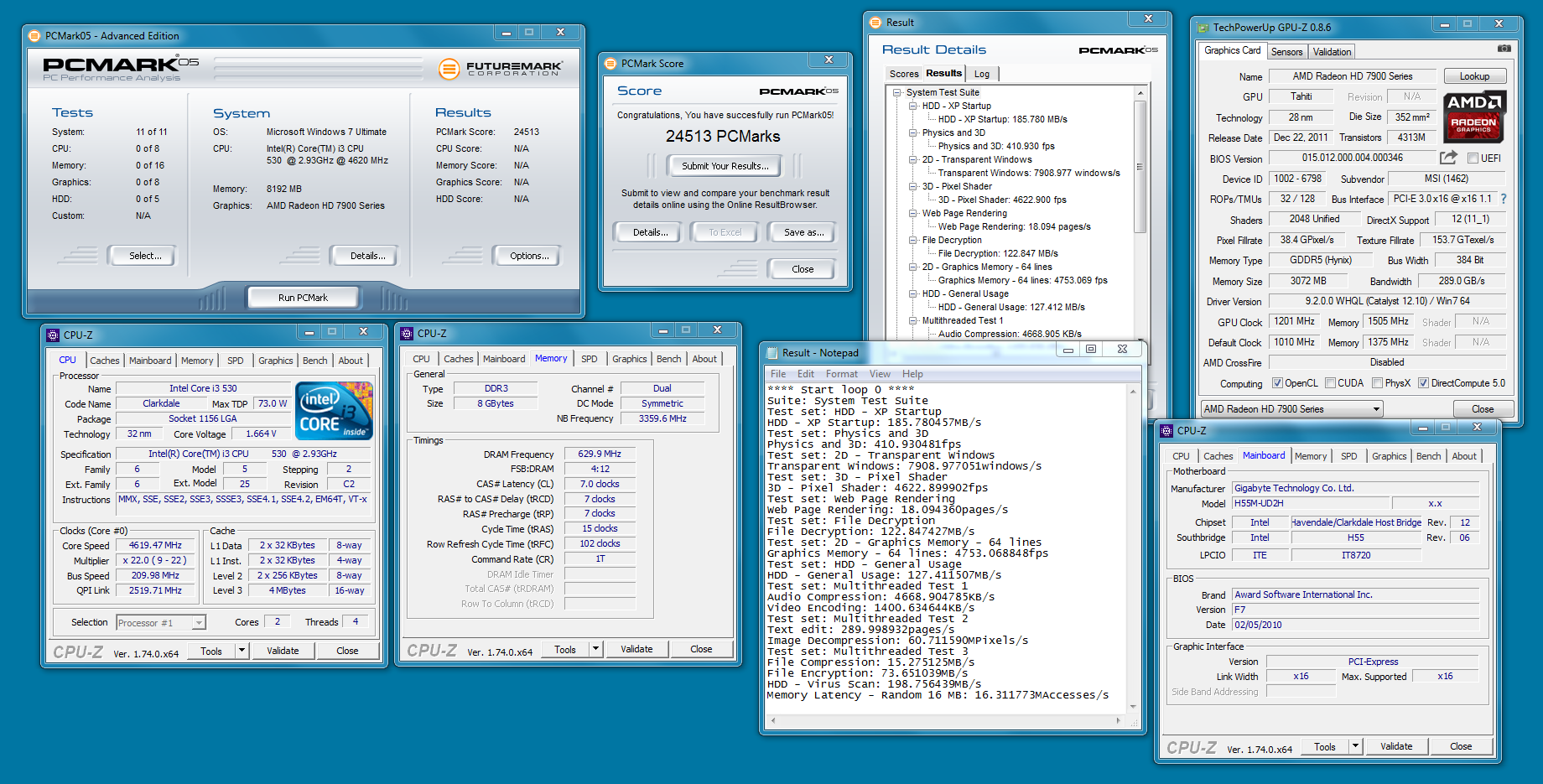Open the Log tab in Result Details
The image size is (1543, 784).
pyautogui.click(x=982, y=74)
